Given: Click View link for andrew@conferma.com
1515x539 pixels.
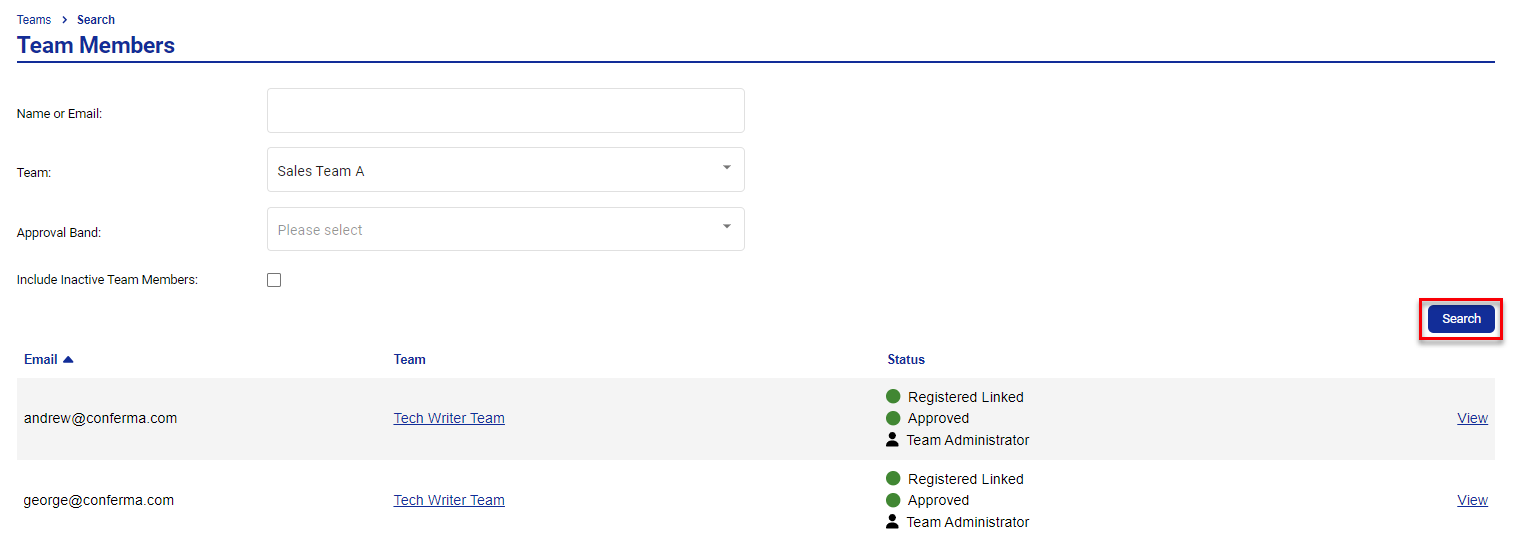Looking at the screenshot, I should tap(1472, 418).
